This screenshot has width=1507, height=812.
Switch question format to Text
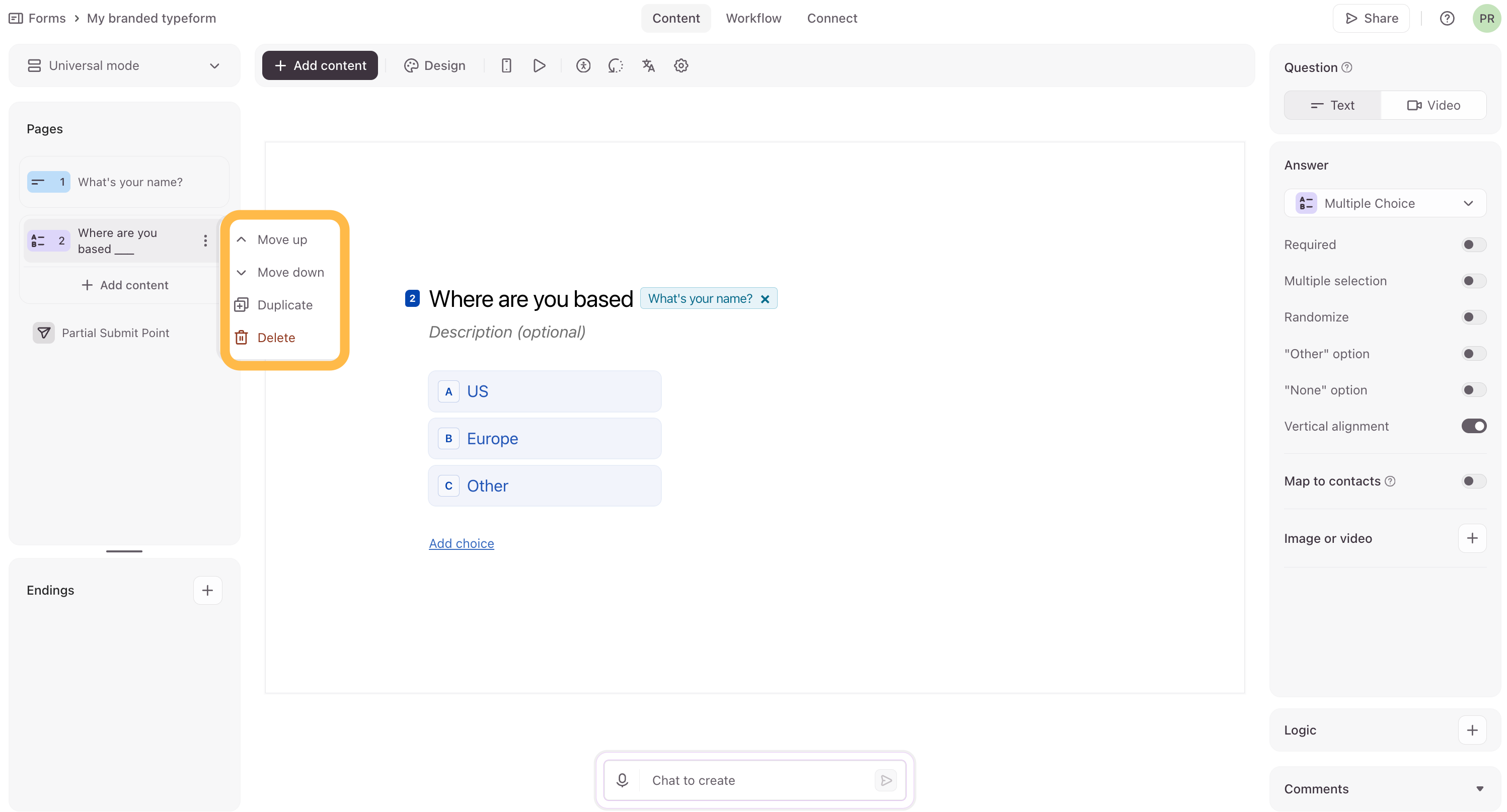click(x=1332, y=105)
